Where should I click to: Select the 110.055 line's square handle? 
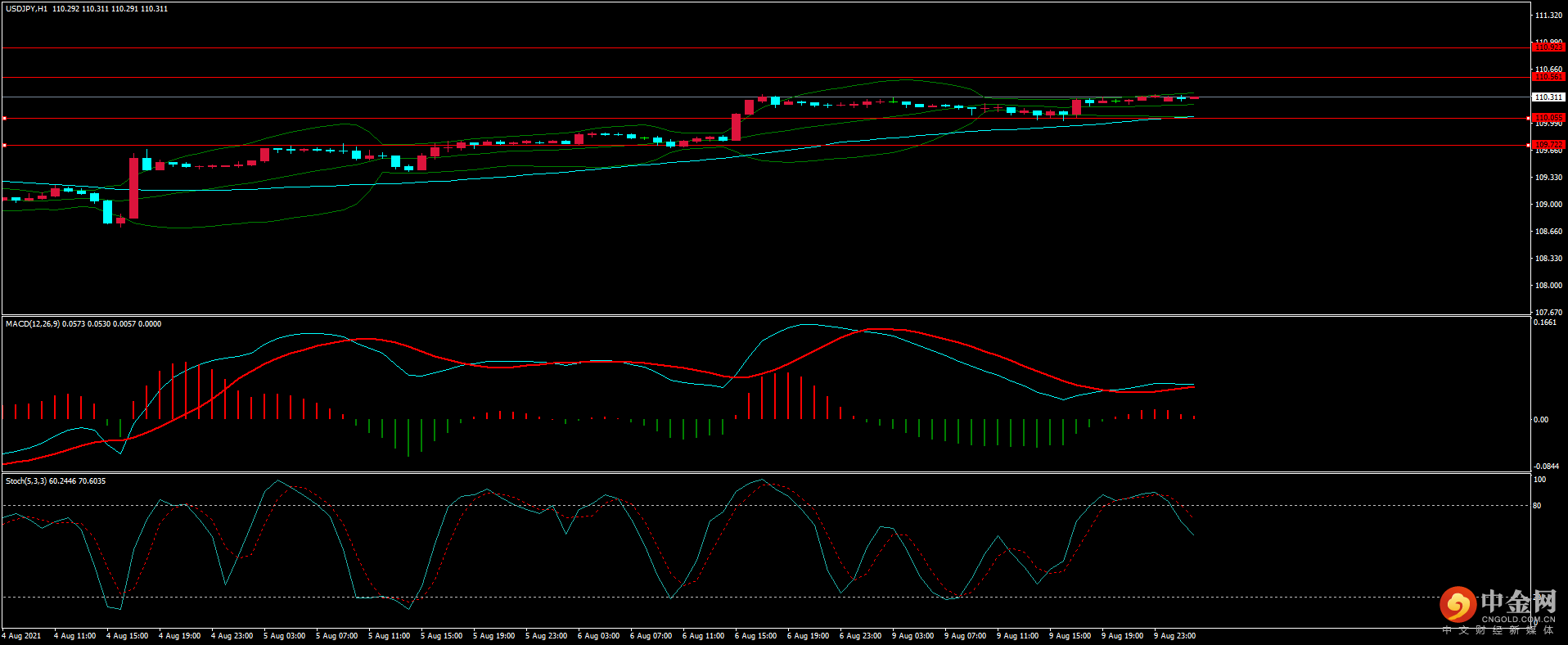[x=4, y=119]
